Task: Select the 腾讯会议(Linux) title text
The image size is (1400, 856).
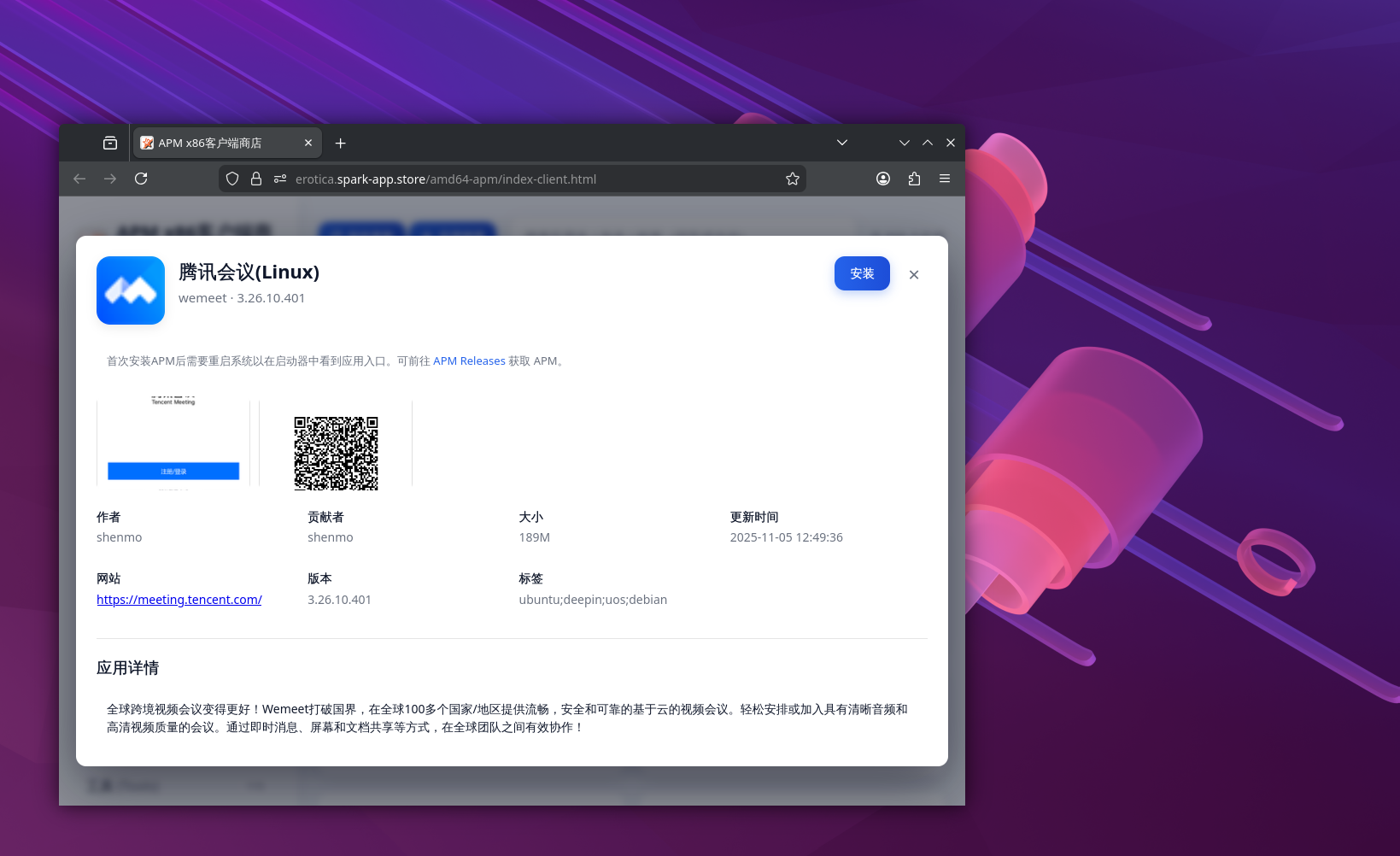Action: [x=249, y=272]
